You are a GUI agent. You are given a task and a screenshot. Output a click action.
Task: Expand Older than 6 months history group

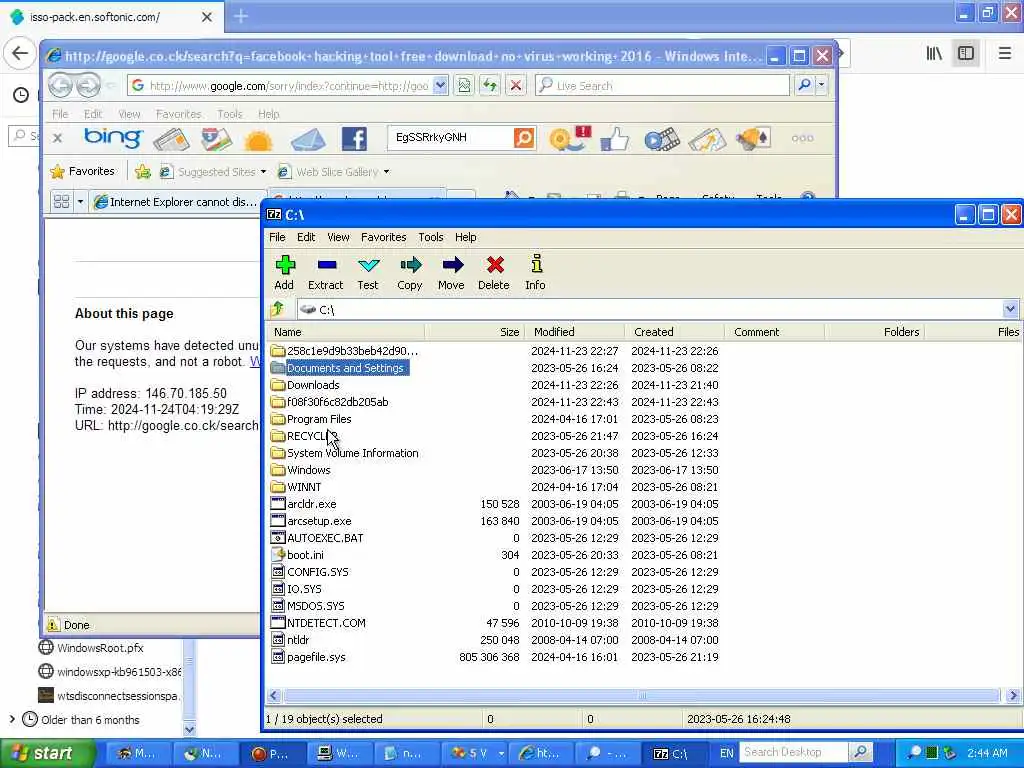[x=12, y=719]
